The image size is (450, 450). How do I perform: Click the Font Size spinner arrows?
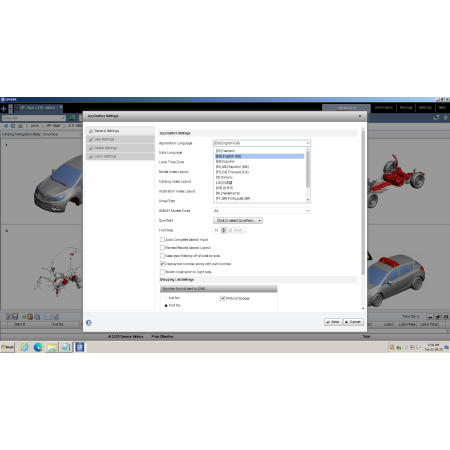coord(224,230)
